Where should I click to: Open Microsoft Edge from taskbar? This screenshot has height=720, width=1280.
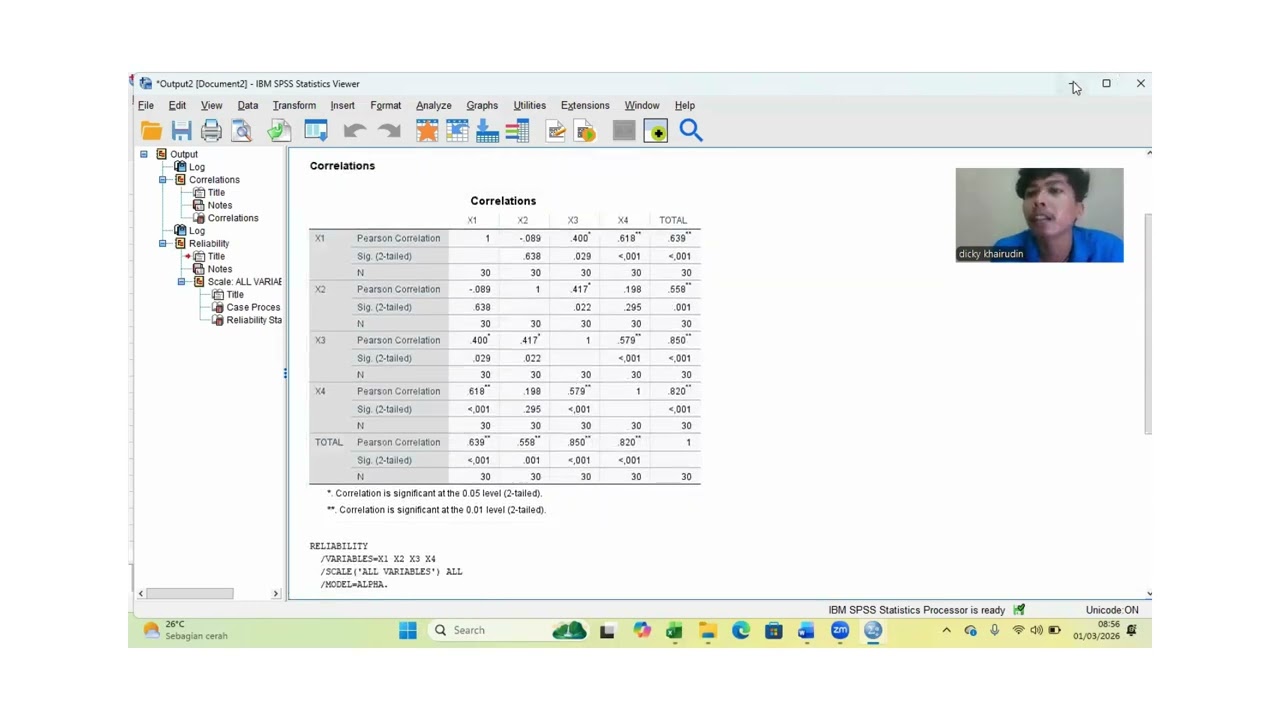tap(741, 630)
